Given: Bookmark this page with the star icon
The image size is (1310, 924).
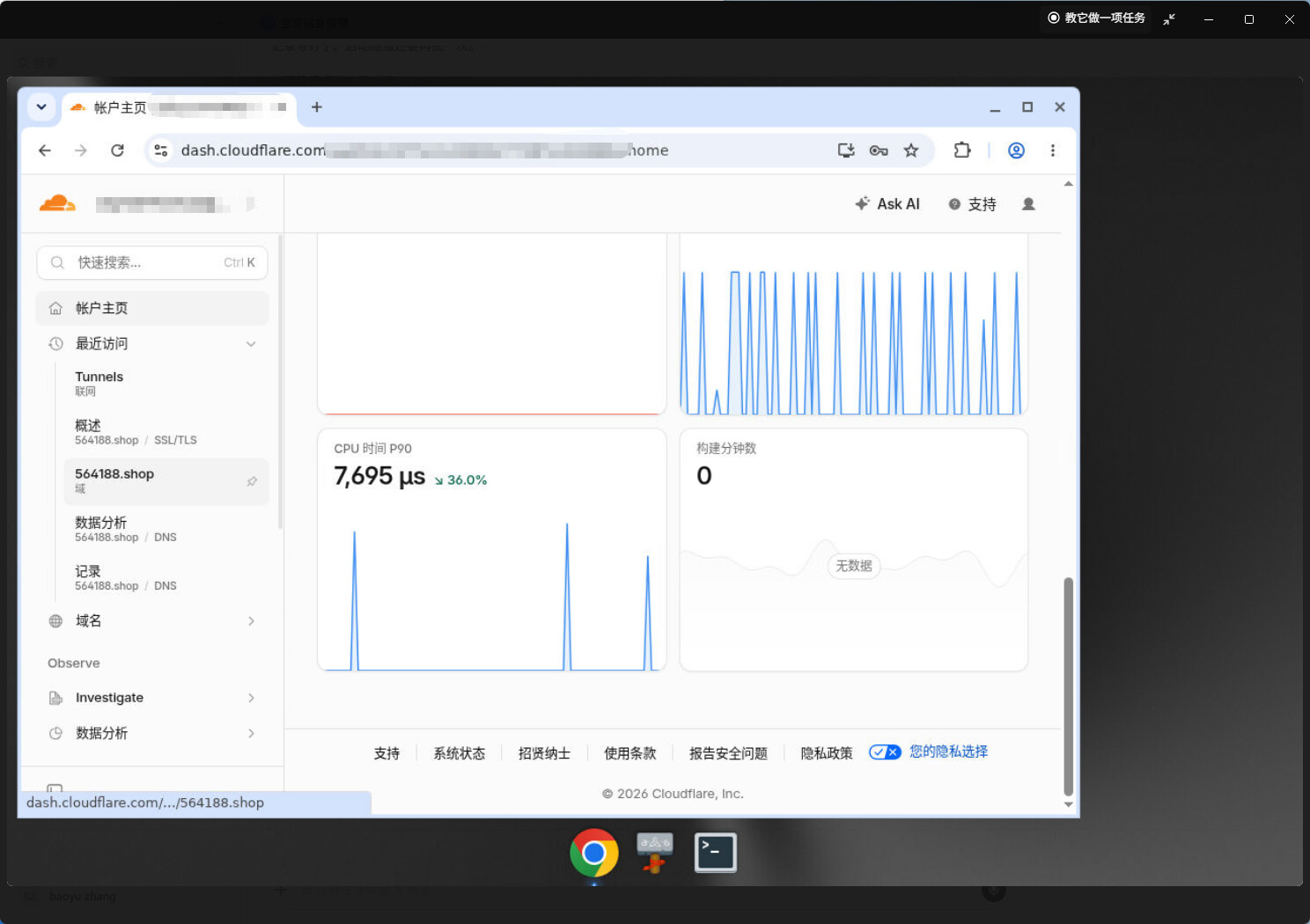Looking at the screenshot, I should 911,150.
